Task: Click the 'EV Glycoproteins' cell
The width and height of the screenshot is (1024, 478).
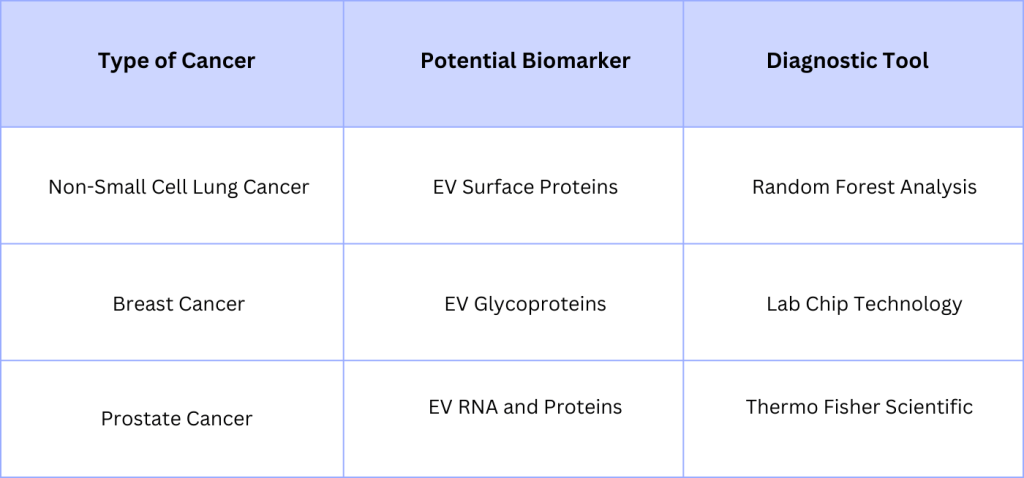Action: (525, 304)
